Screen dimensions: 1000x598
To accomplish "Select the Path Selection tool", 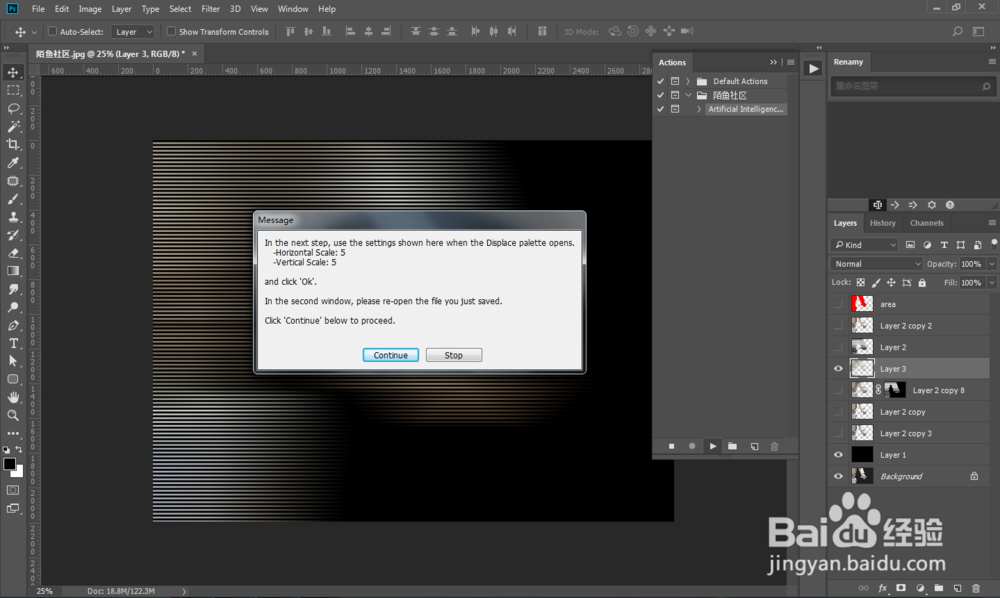I will [x=13, y=361].
